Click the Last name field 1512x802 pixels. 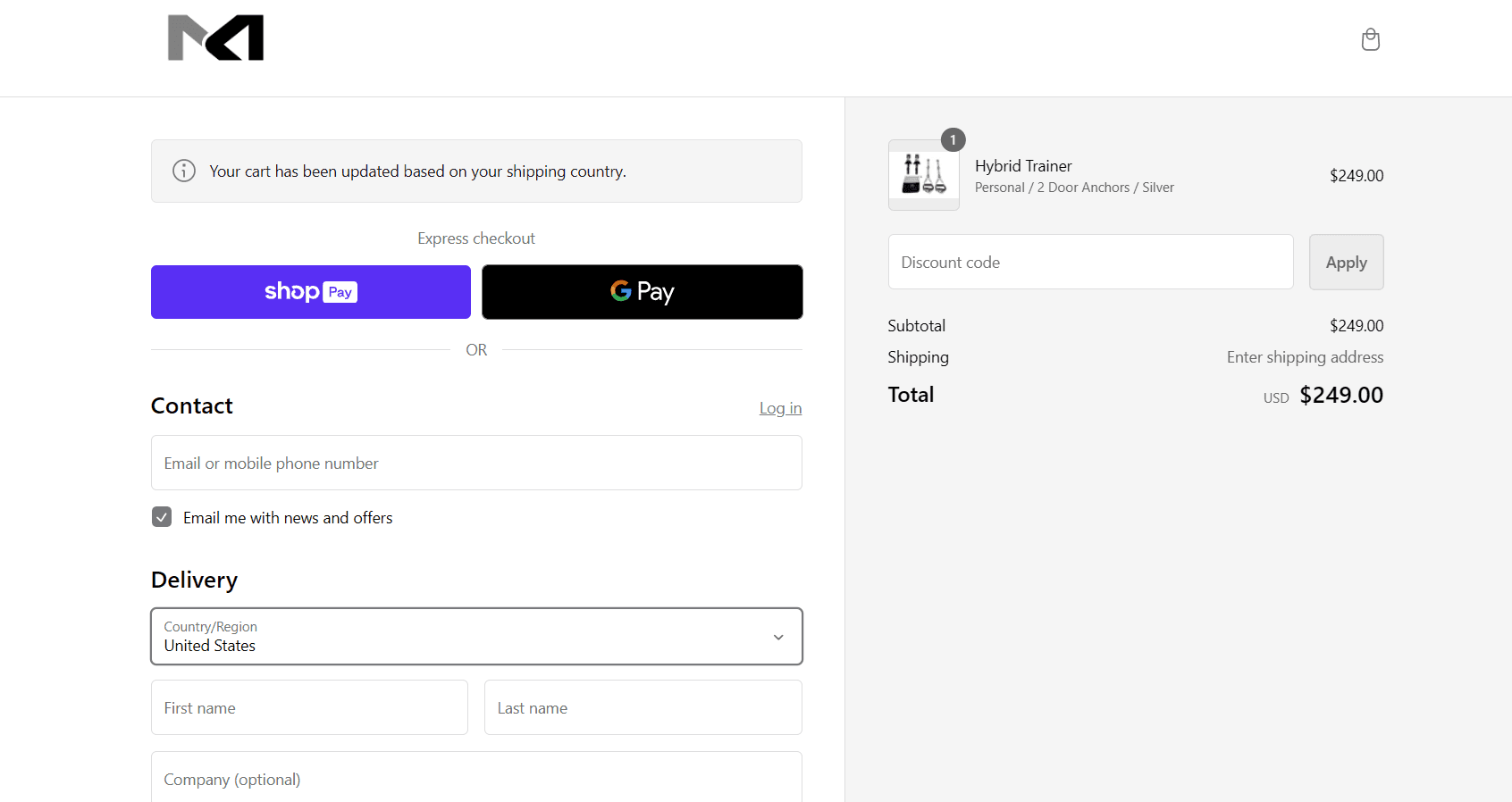[643, 707]
